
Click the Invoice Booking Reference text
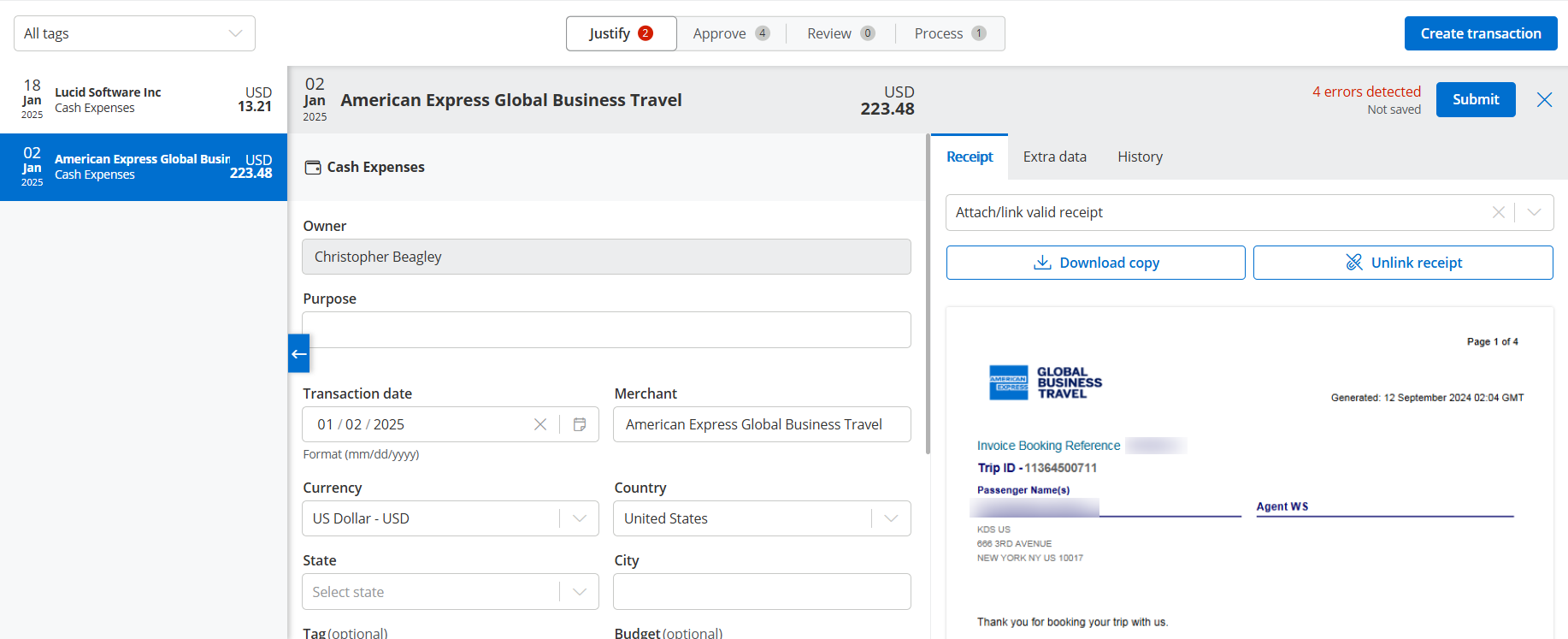tap(1048, 446)
